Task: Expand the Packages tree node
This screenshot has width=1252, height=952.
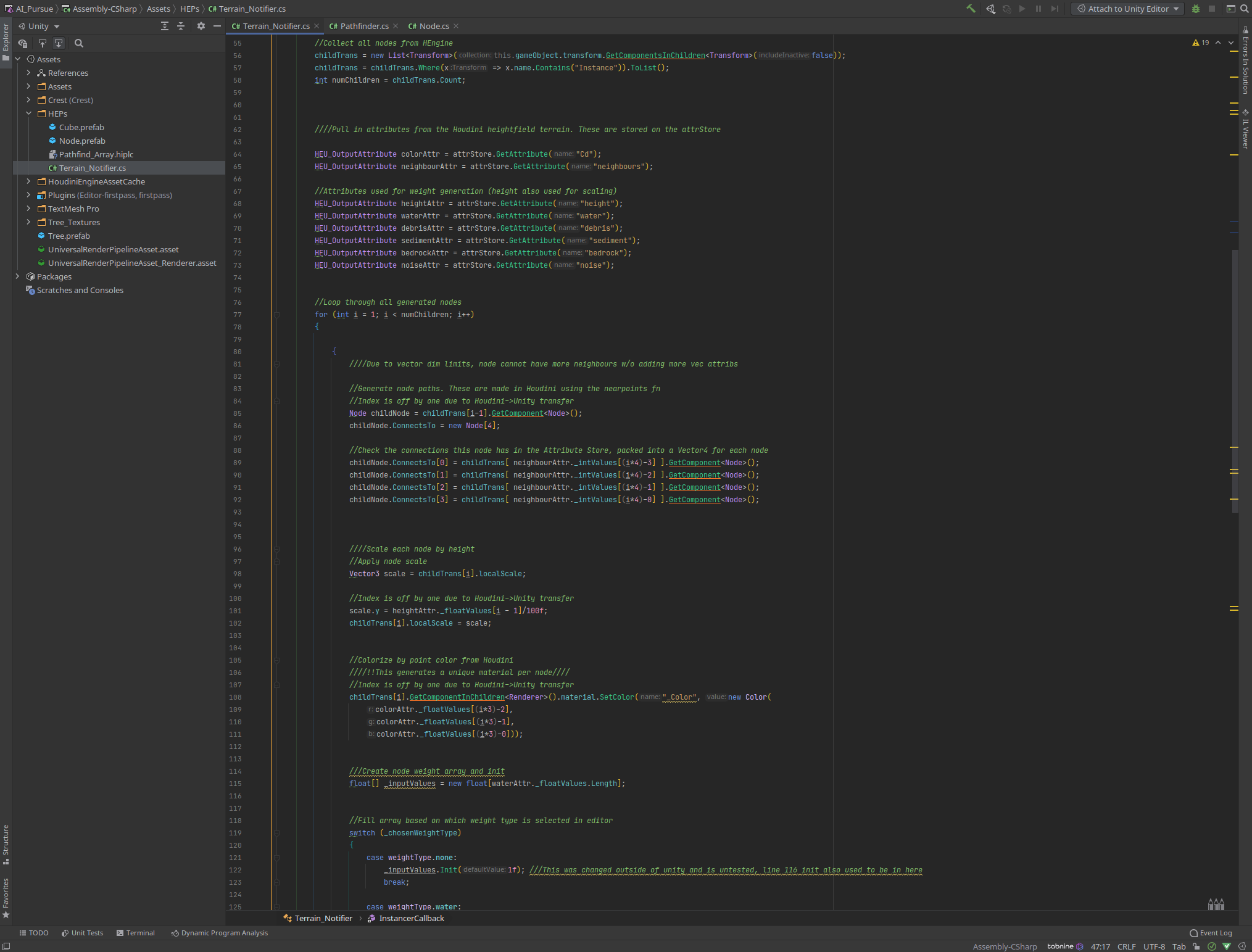Action: click(17, 276)
